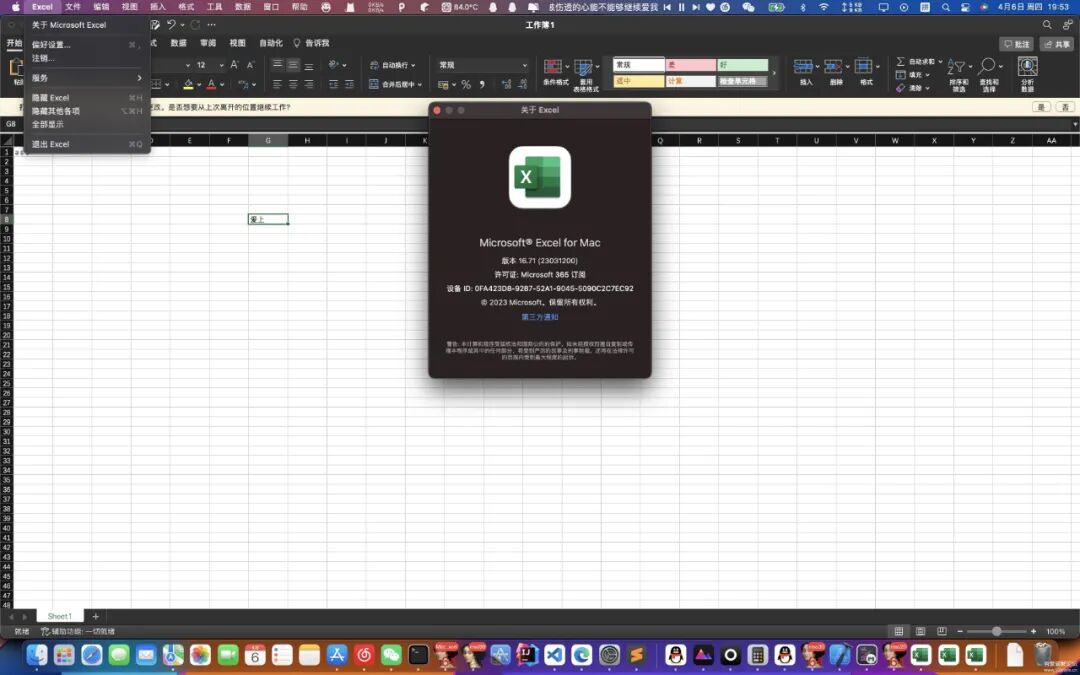Toggle left text alignment

277,85
